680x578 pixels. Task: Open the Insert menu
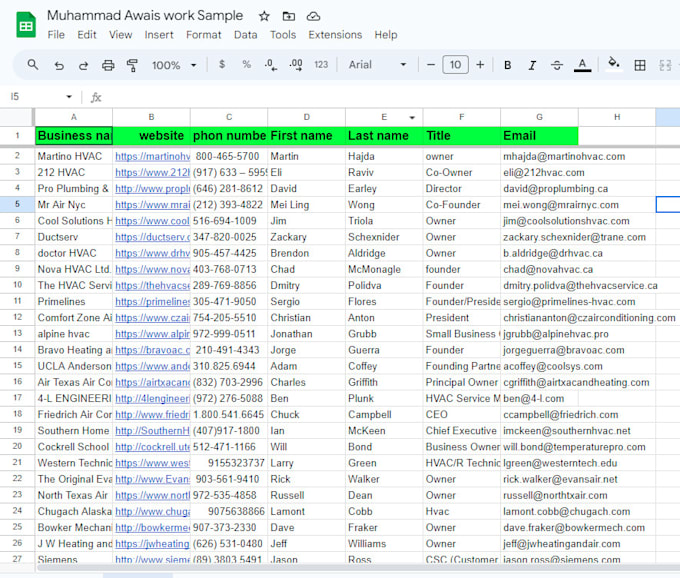[159, 35]
